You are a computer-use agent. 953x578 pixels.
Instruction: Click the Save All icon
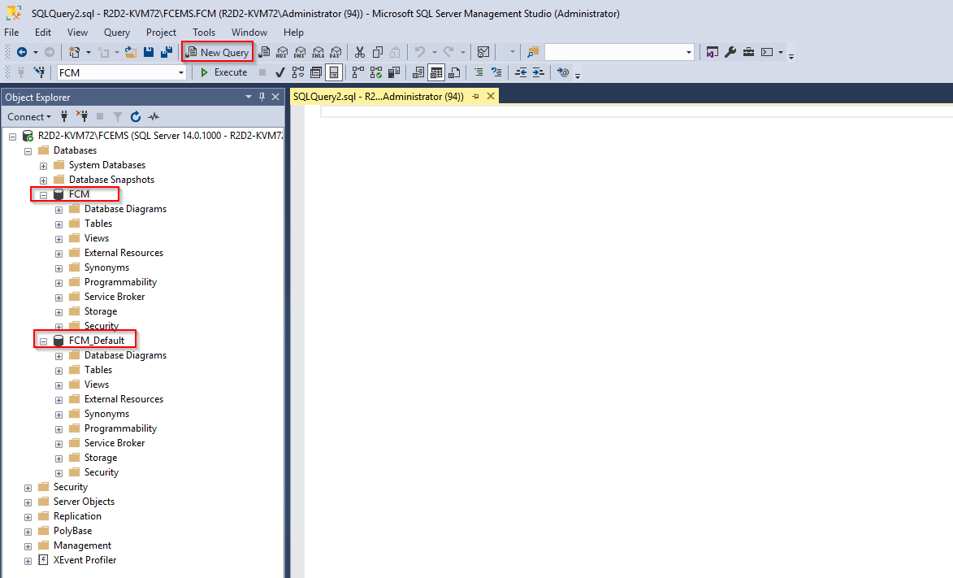click(166, 52)
